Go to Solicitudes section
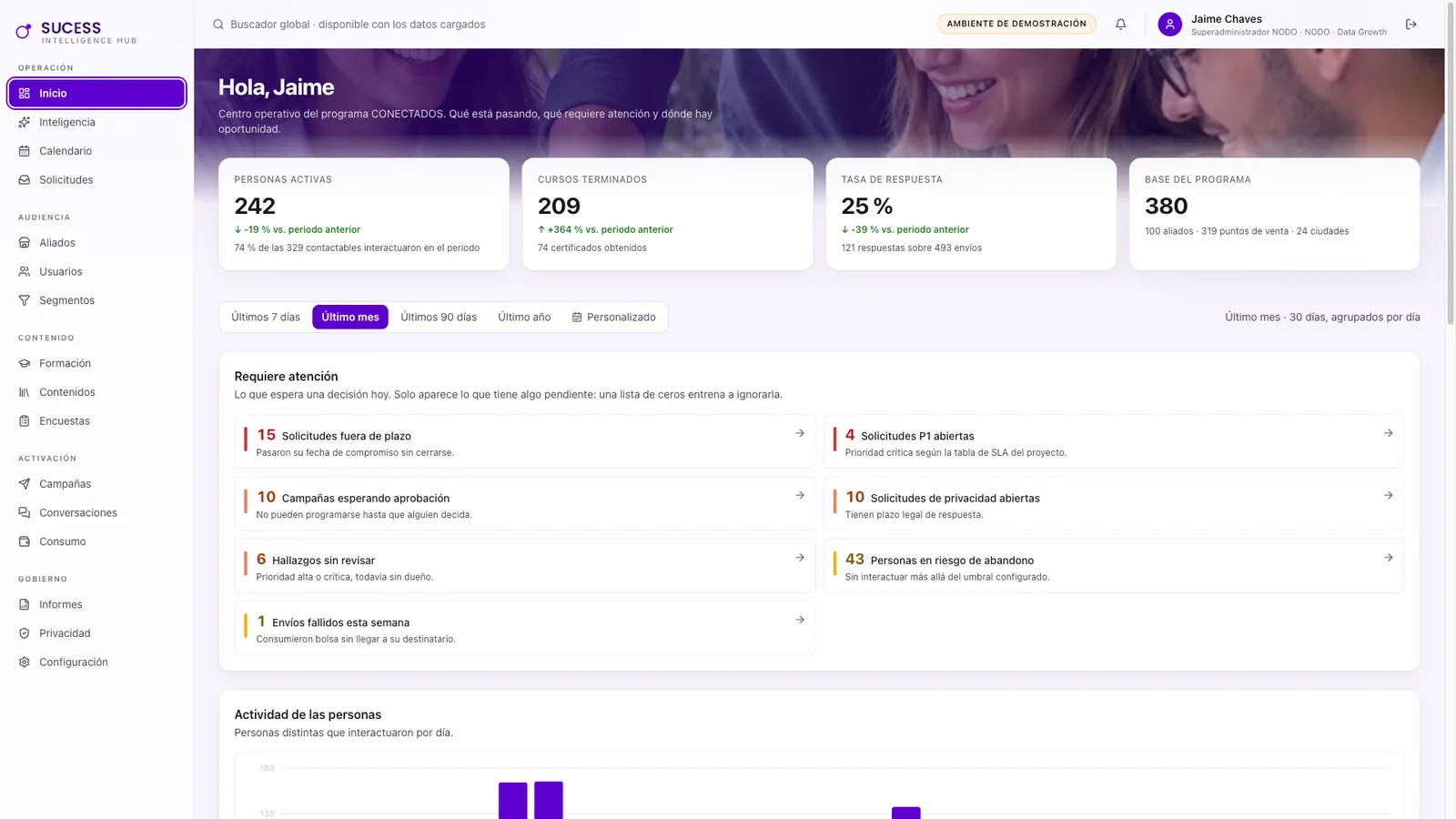Viewport: 1456px width, 819px height. pos(96,180)
